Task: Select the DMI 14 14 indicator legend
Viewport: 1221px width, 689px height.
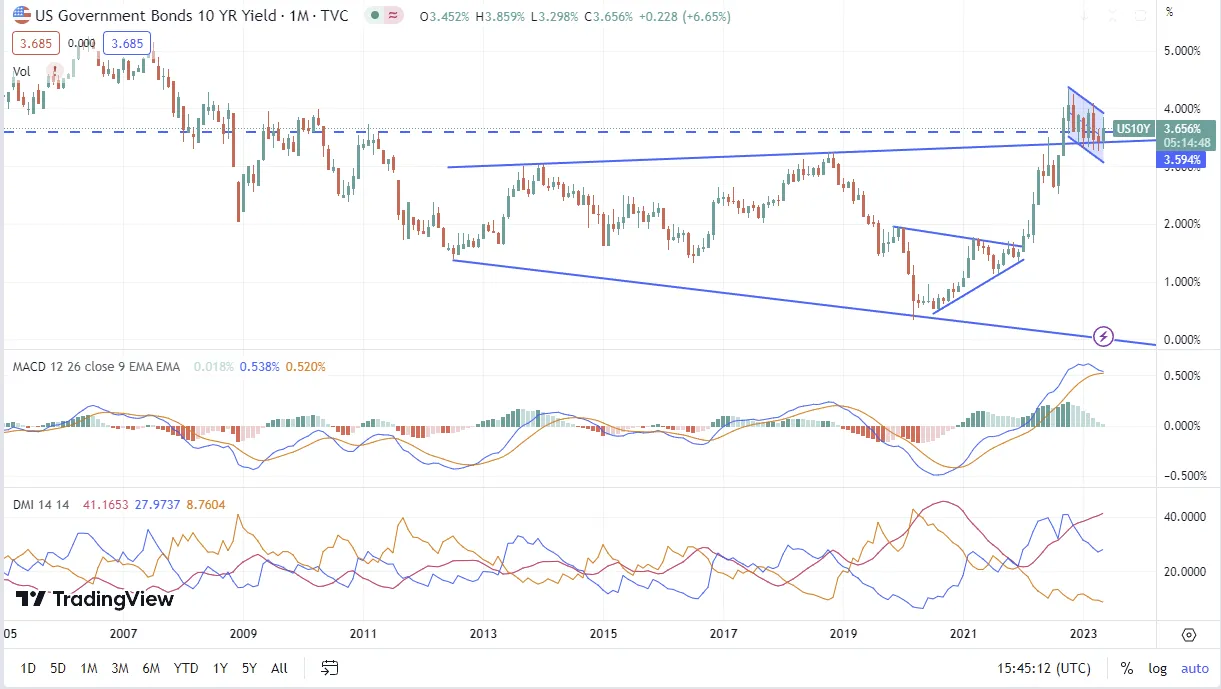Action: click(40, 506)
